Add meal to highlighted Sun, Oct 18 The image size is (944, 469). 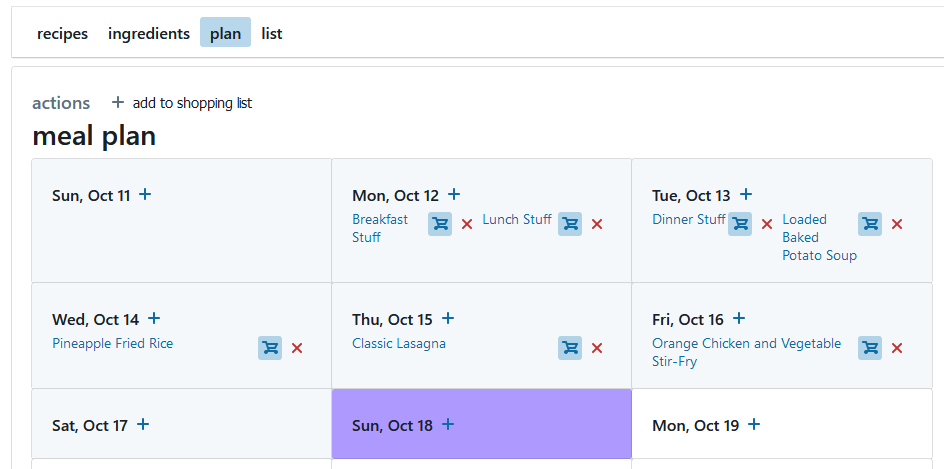point(448,425)
